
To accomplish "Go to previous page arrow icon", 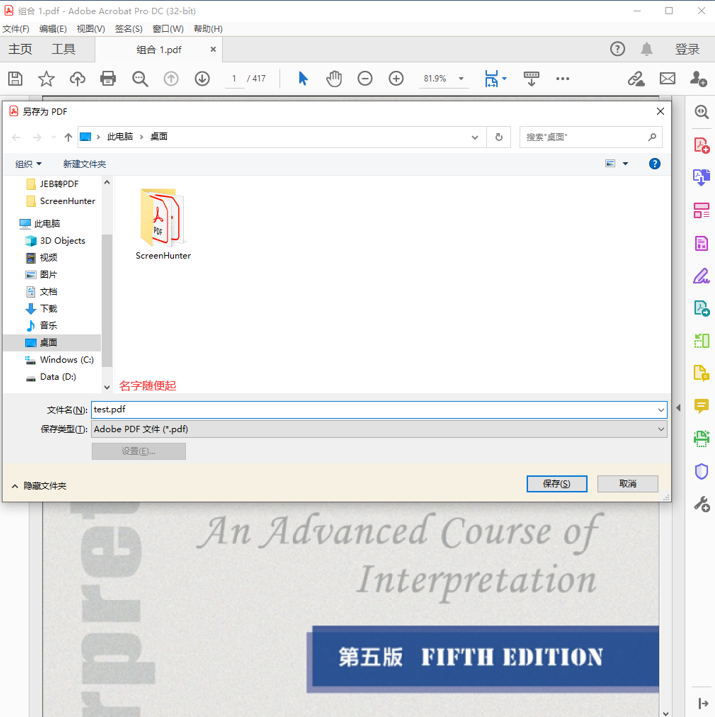I will [x=171, y=79].
